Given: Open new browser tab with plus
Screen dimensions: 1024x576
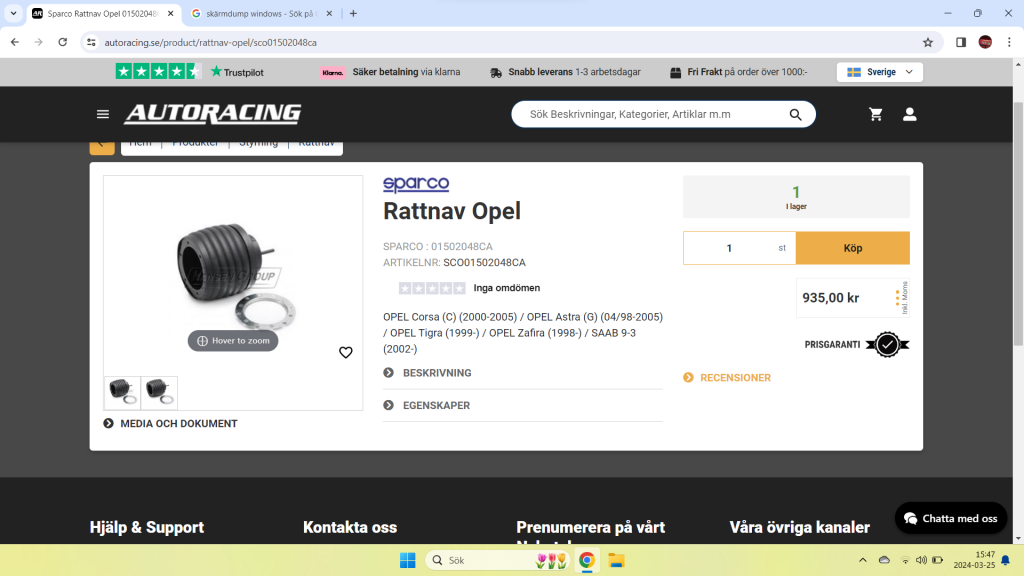Looking at the screenshot, I should tap(353, 13).
